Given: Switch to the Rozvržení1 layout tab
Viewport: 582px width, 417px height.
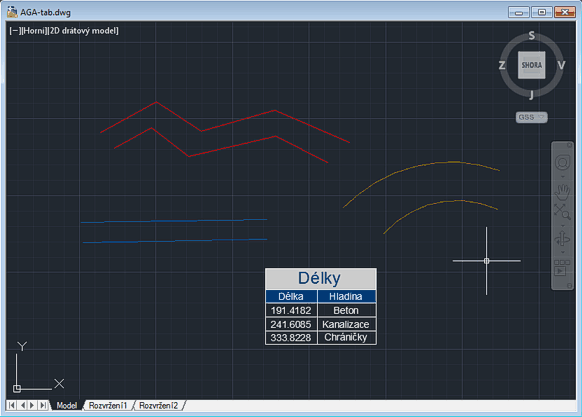Looking at the screenshot, I should coord(108,405).
